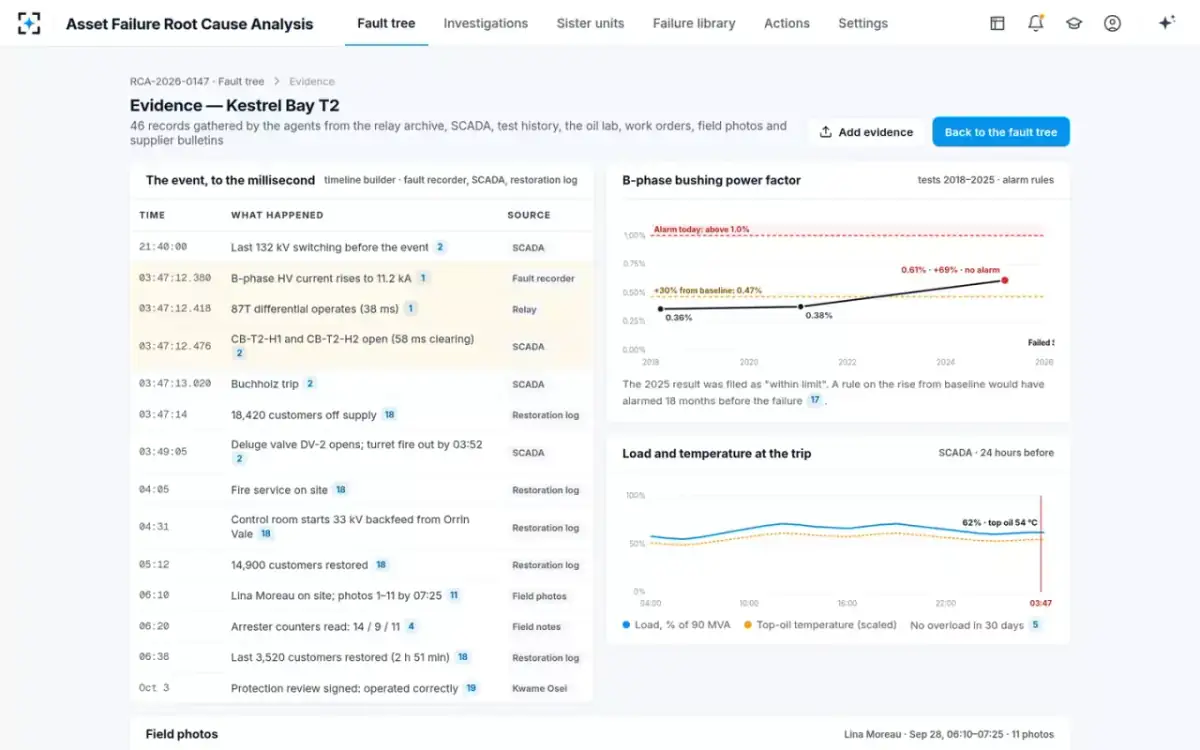Click the Field notes source cell
Screen dimensions: 1200x750
pos(536,627)
